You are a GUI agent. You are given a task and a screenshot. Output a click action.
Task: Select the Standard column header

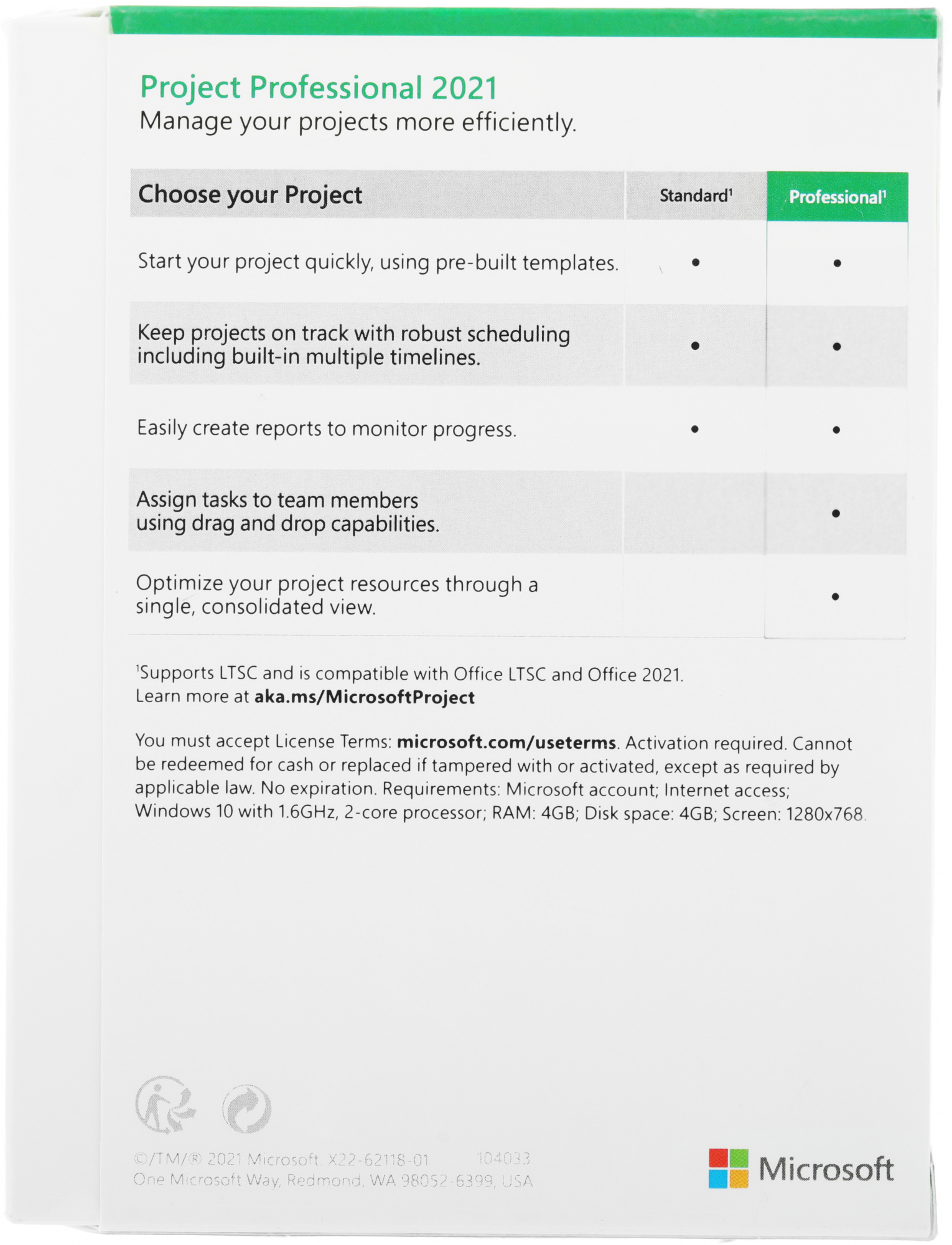pos(696,195)
